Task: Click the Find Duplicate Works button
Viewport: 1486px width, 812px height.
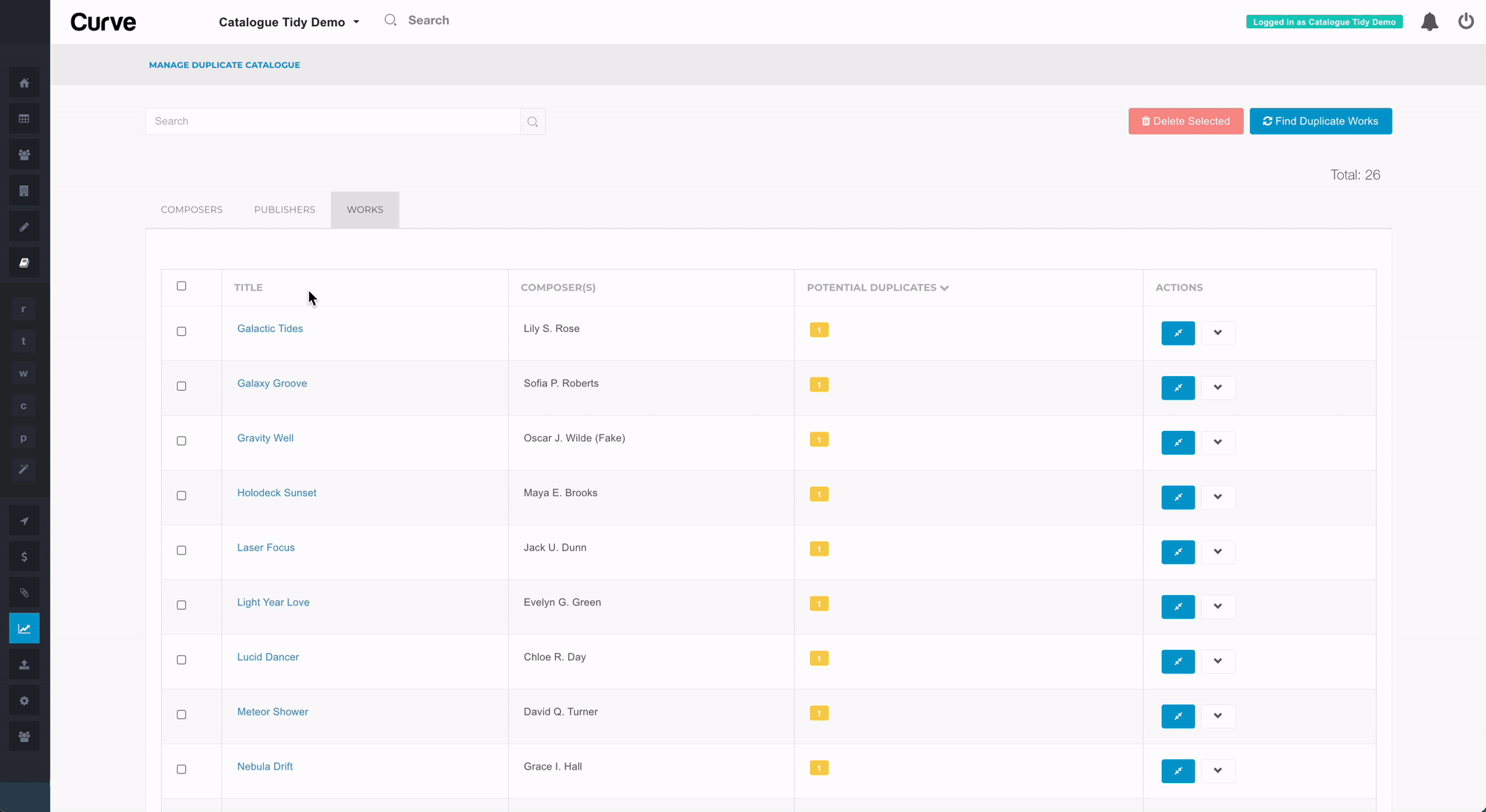Action: 1320,121
